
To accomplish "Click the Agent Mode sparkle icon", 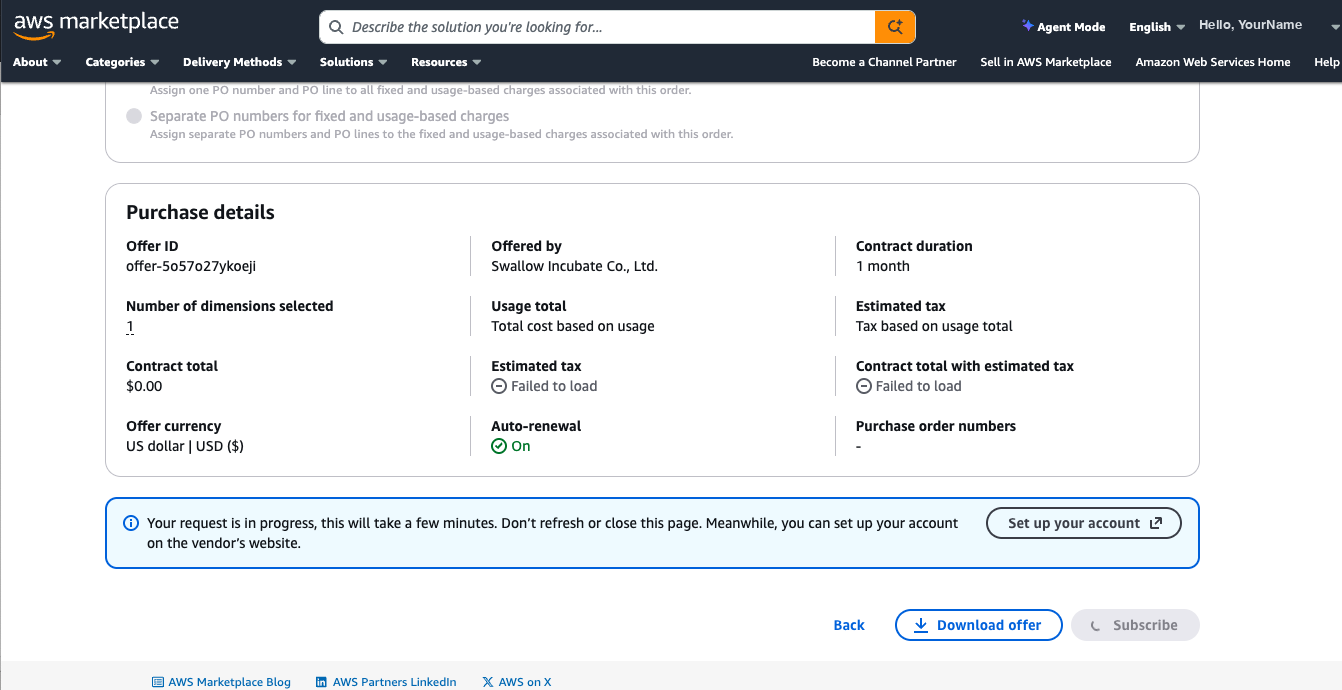I will point(1027,26).
